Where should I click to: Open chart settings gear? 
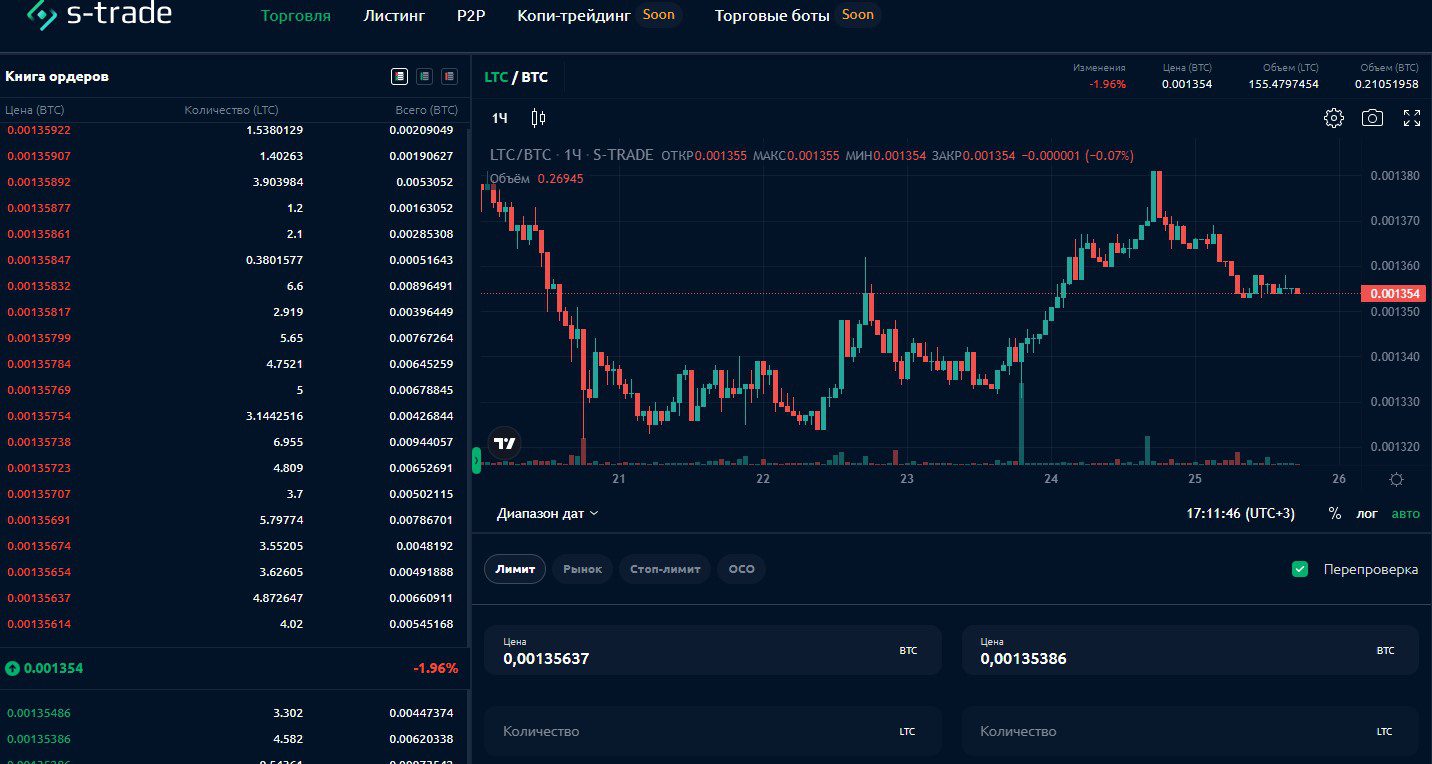pyautogui.click(x=1333, y=118)
